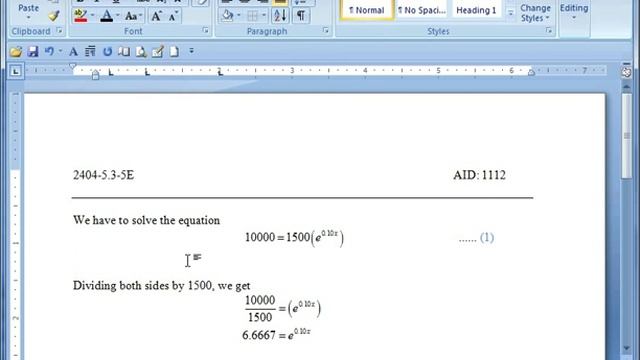Click the checkmark pencil icon in quick access toolbar

pyautogui.click(x=158, y=51)
